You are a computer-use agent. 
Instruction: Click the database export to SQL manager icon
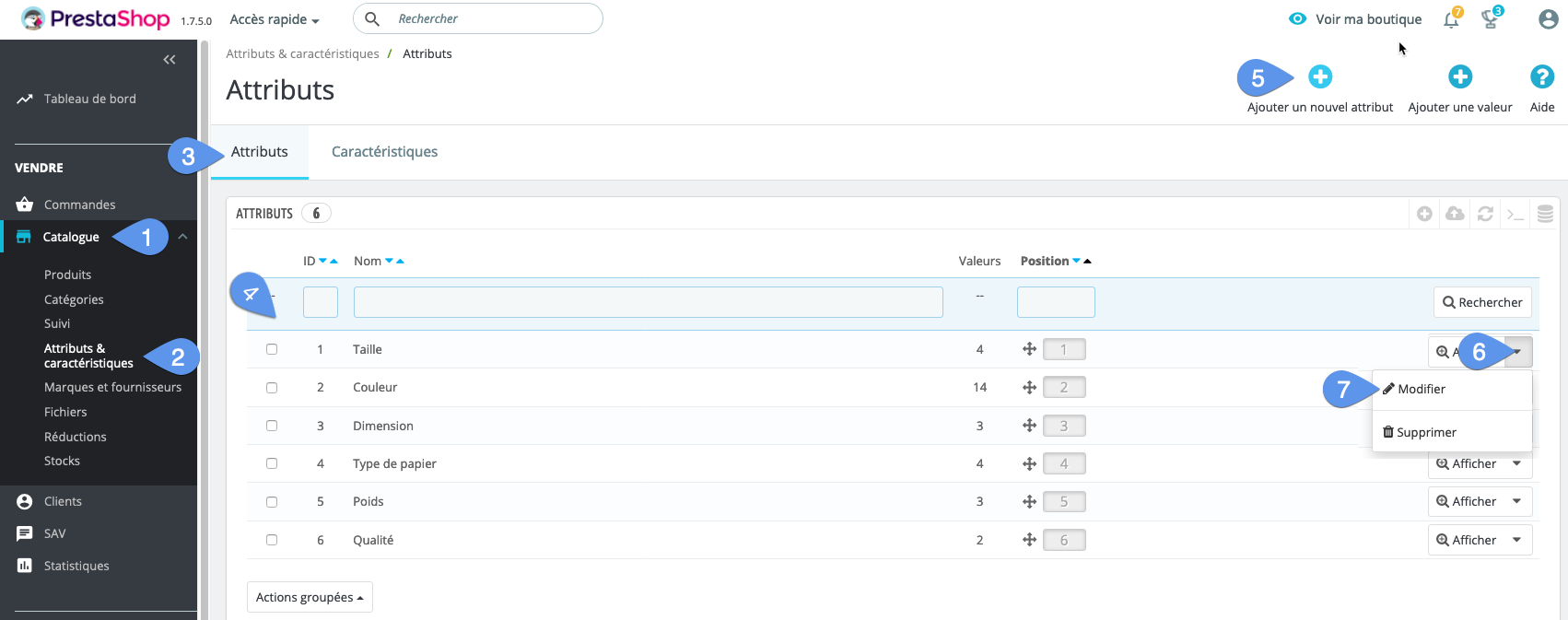(x=1545, y=214)
